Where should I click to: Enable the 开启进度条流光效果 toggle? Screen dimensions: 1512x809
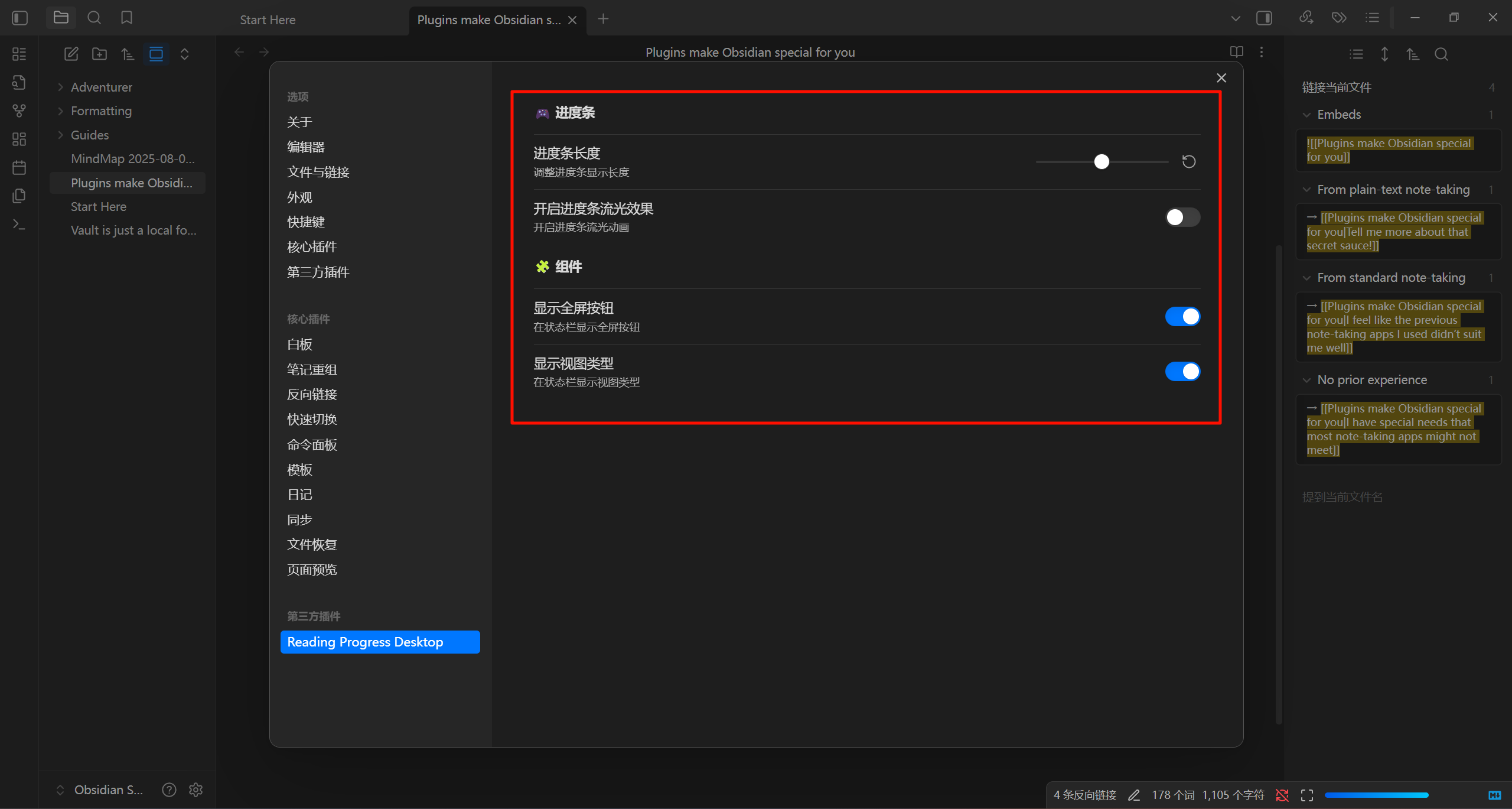[1182, 217]
